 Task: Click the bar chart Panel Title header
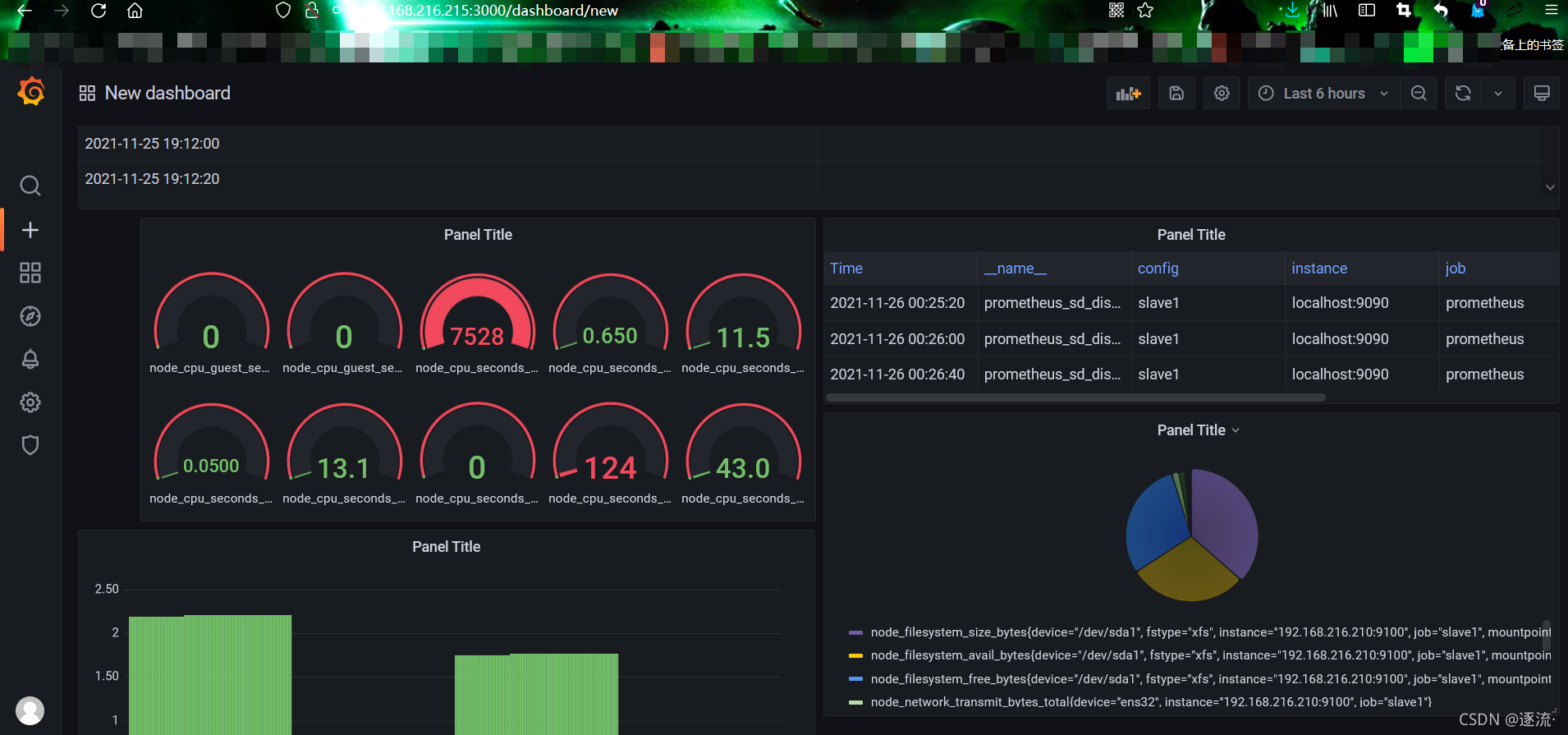point(446,547)
